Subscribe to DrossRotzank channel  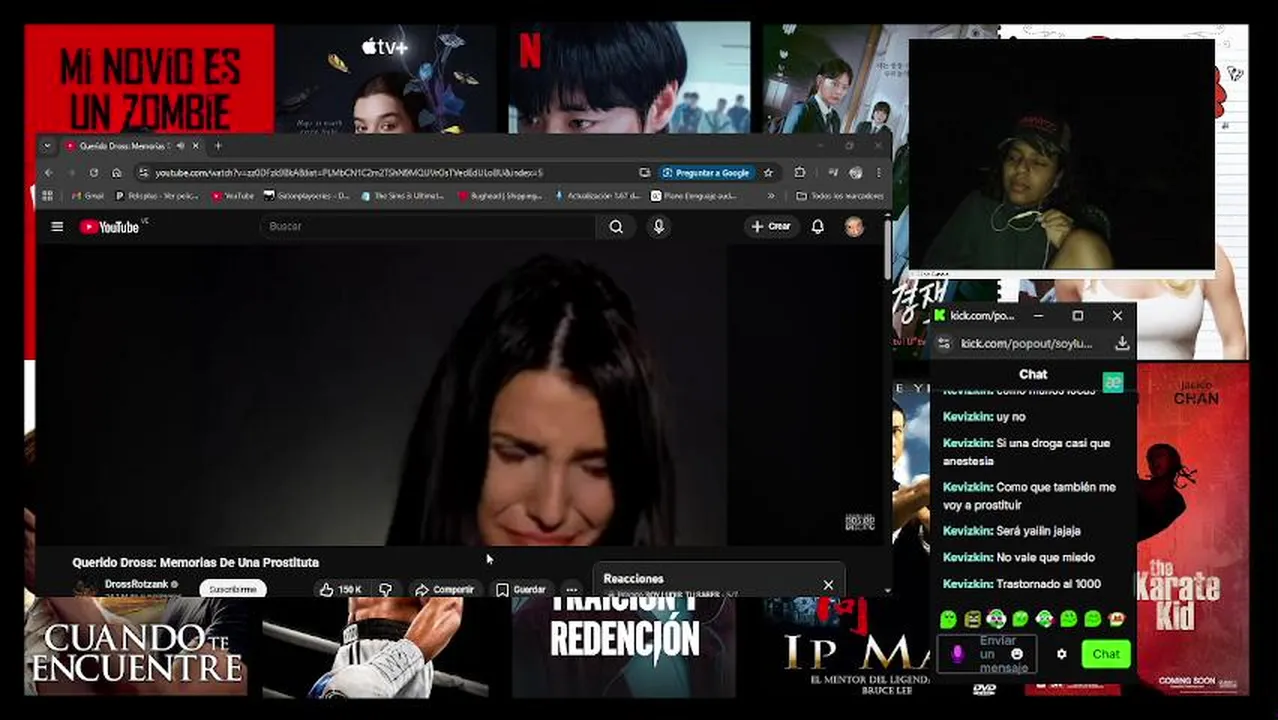pos(233,589)
